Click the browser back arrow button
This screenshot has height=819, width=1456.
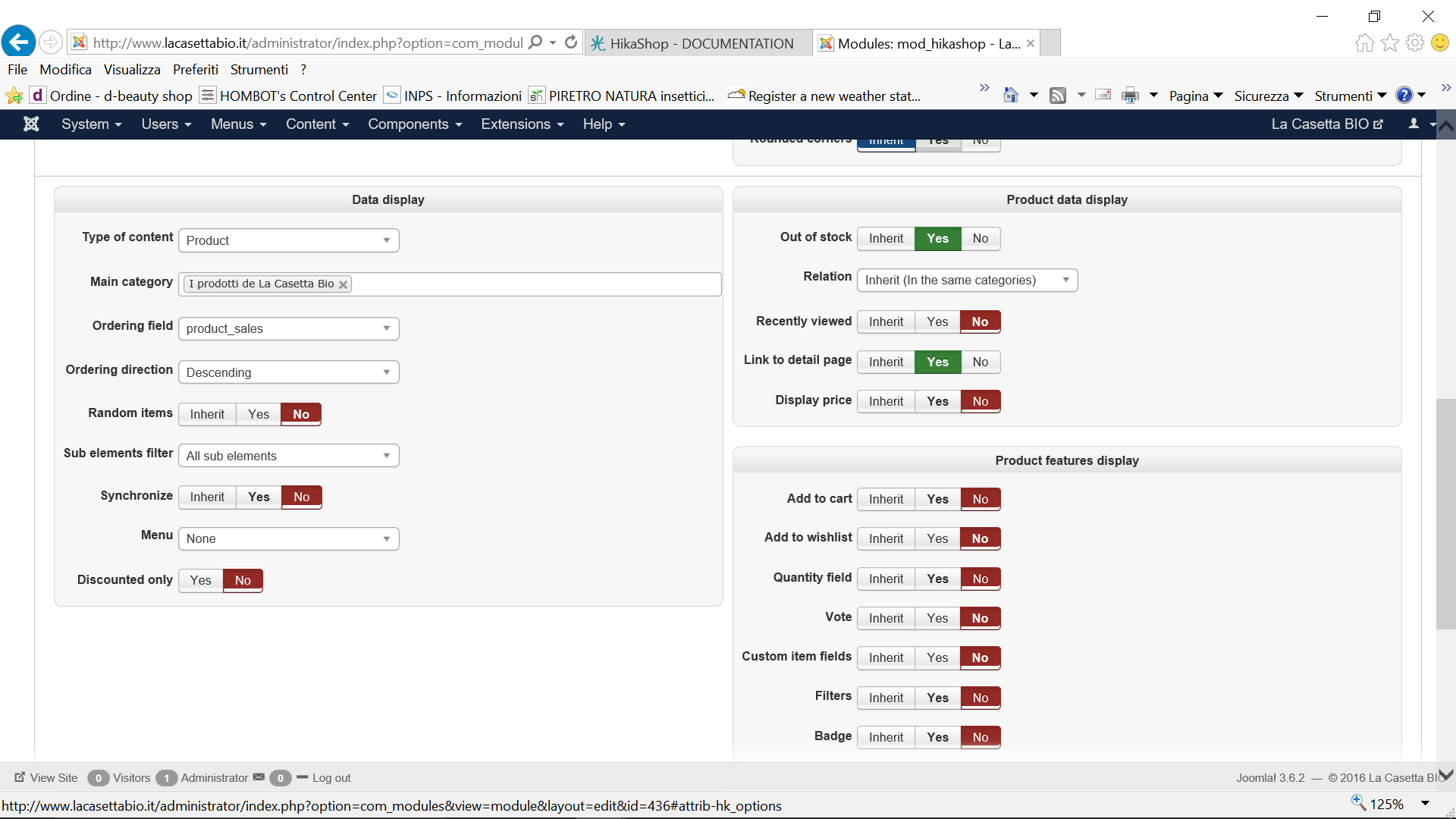[18, 42]
